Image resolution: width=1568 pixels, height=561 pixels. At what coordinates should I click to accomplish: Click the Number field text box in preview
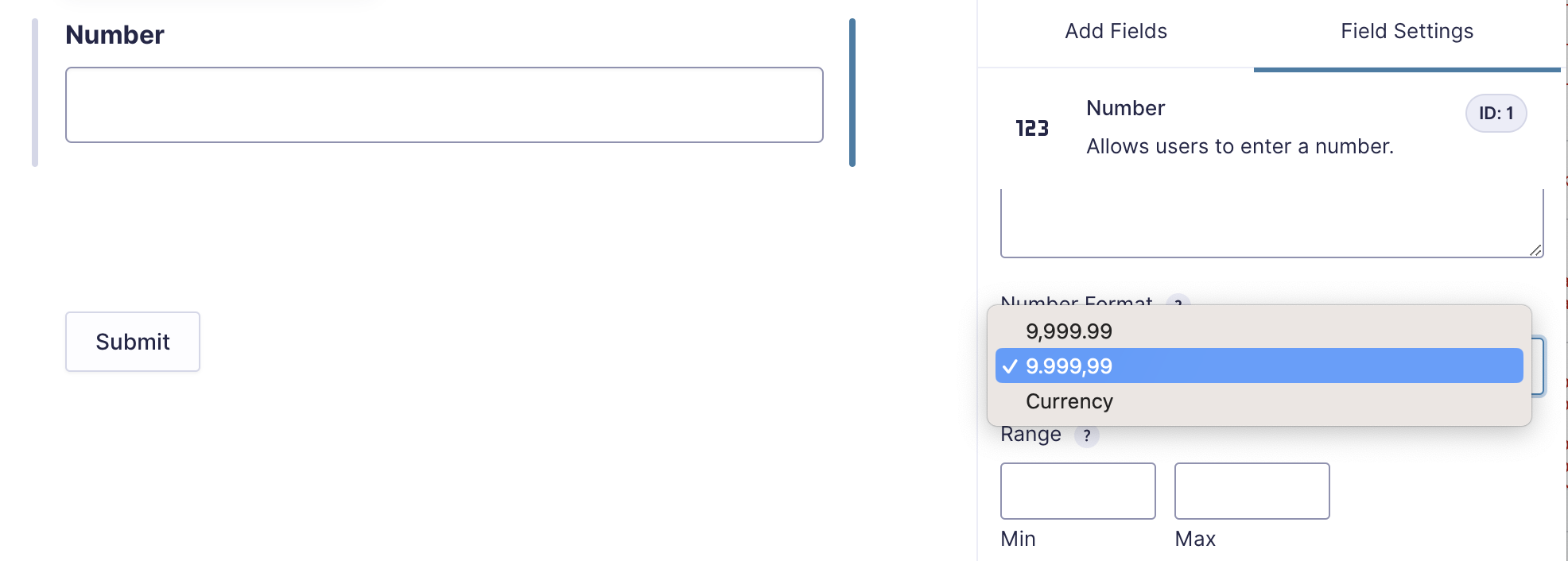(x=444, y=104)
